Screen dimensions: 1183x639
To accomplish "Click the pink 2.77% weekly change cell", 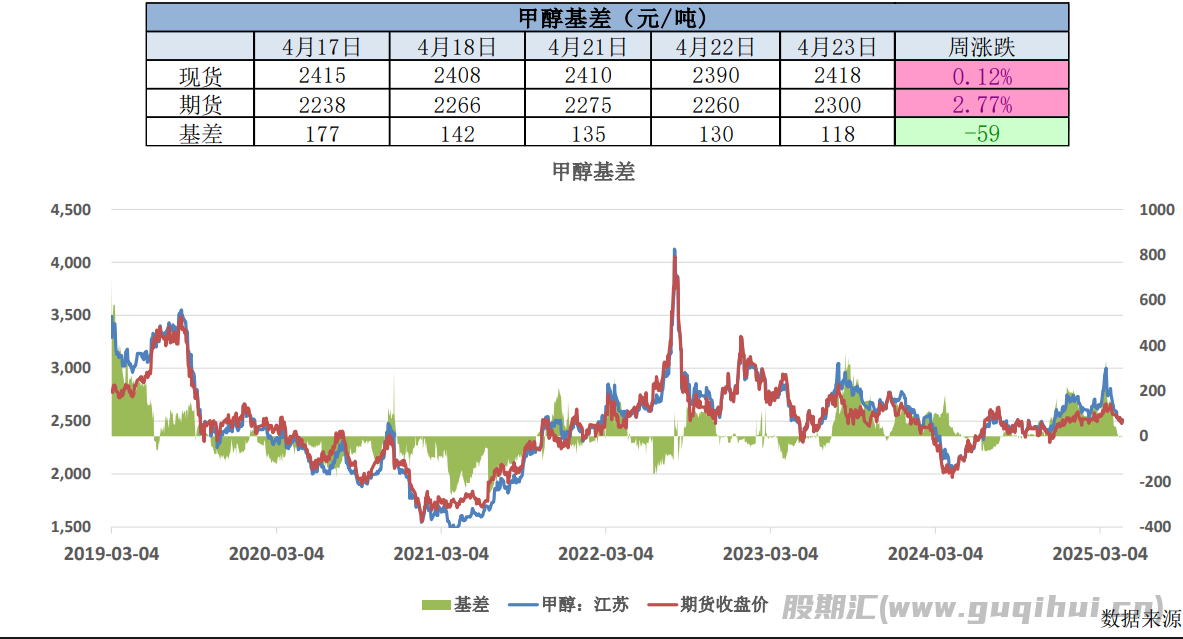I will tap(981, 104).
